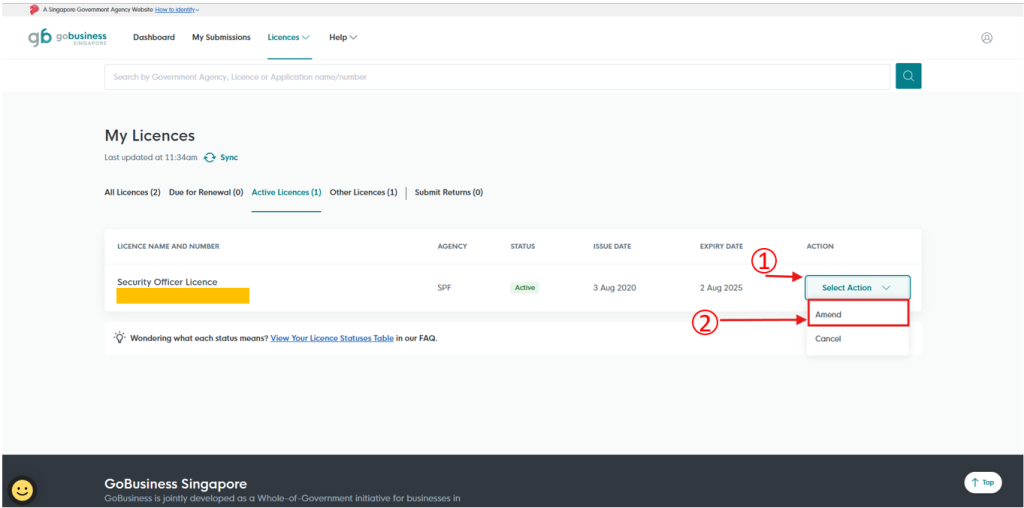
Task: Click the lightbulb hint icon
Action: [120, 338]
